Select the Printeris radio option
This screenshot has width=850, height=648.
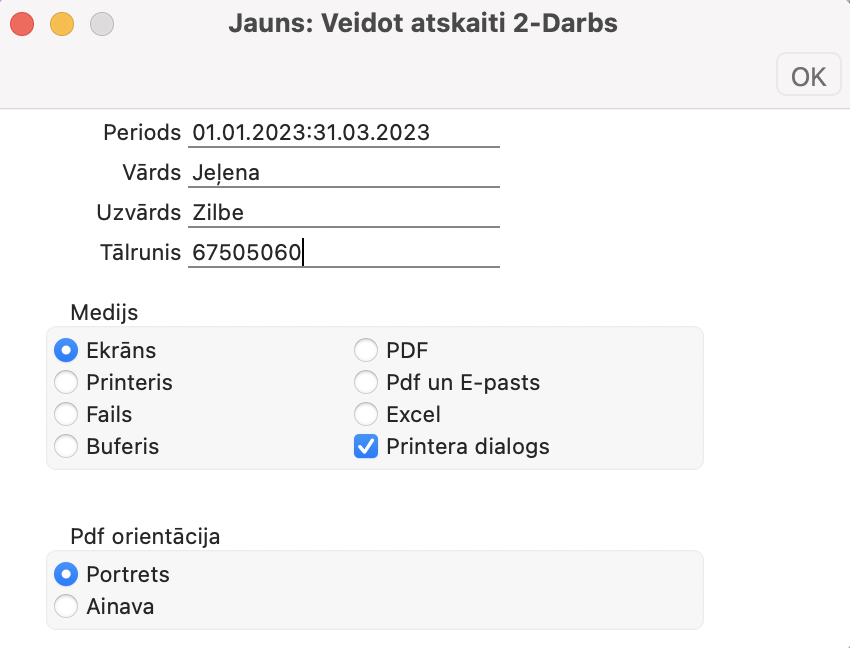coord(66,382)
